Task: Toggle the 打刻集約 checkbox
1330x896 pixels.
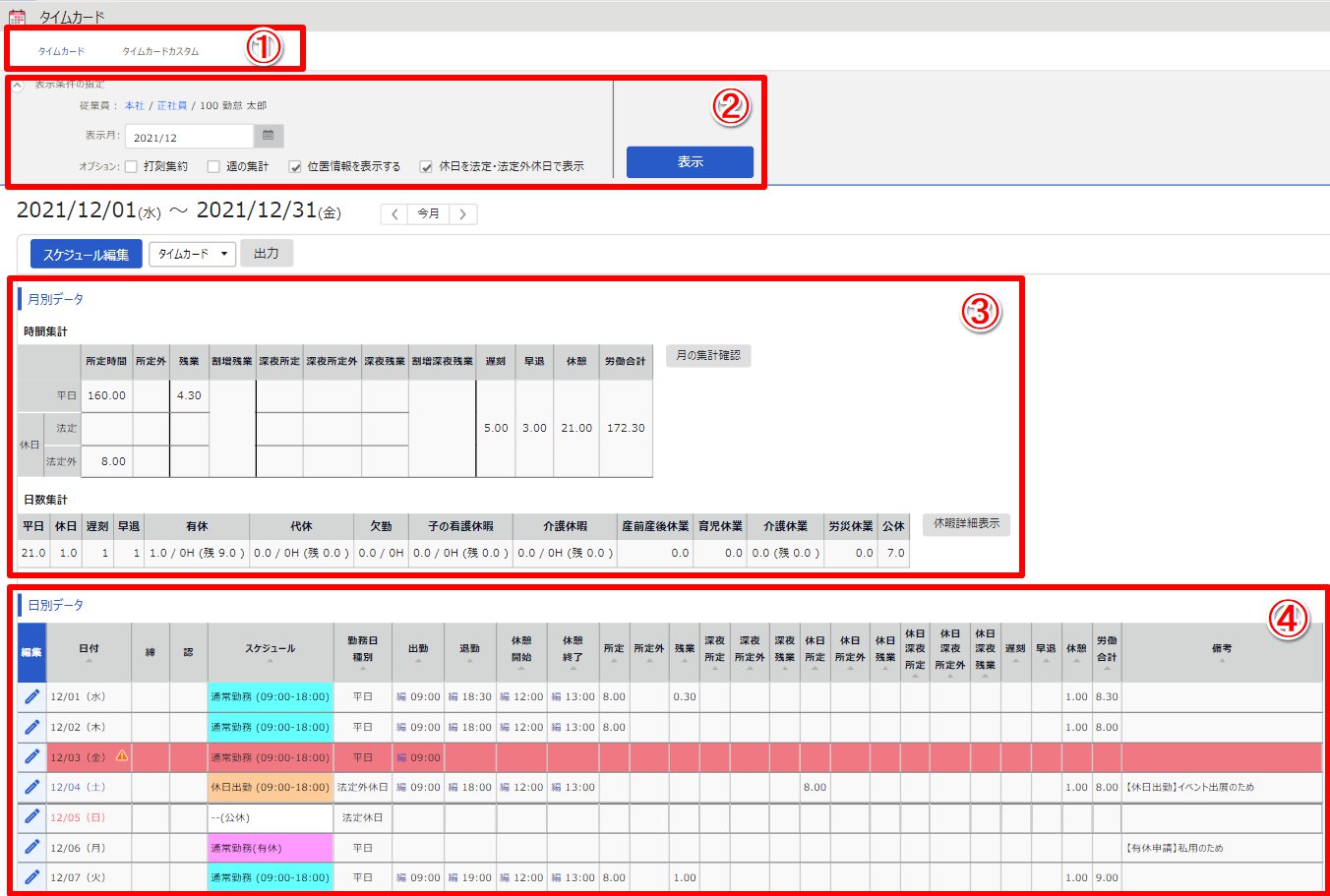Action: [x=131, y=167]
